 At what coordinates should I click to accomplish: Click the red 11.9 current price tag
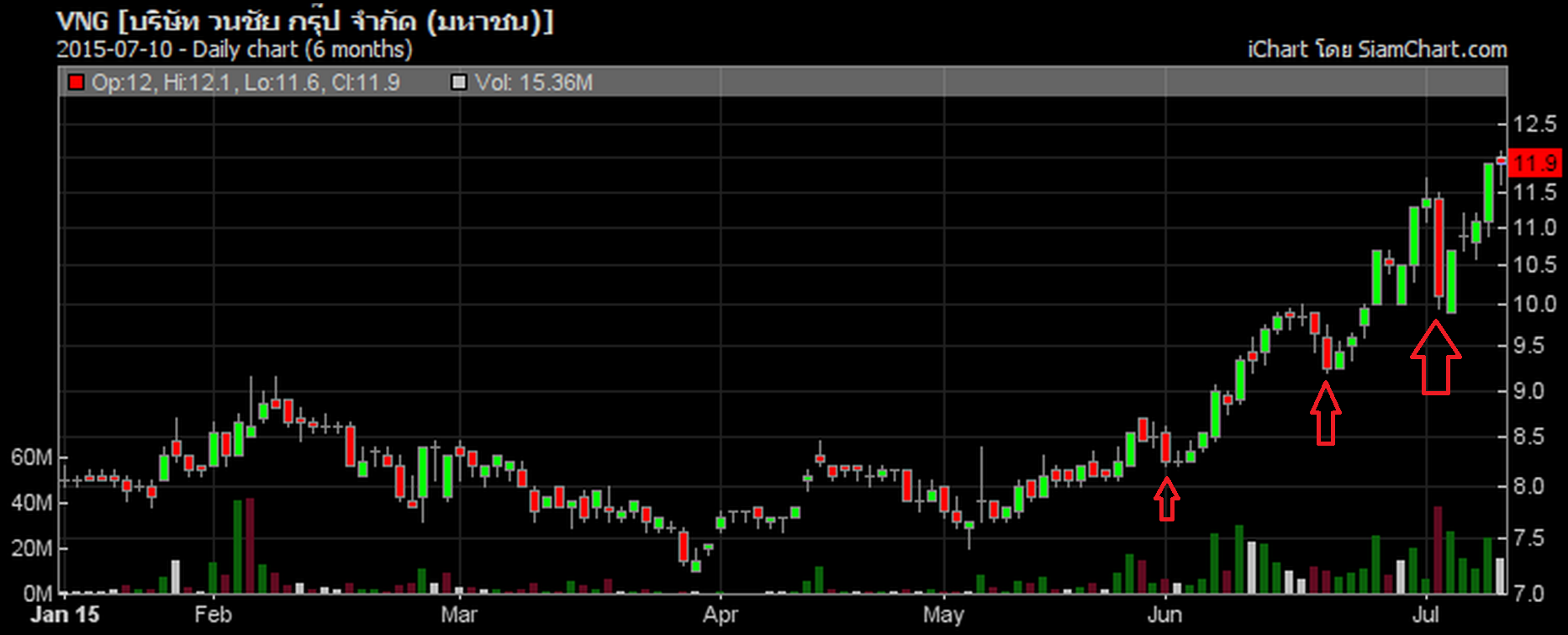[1534, 162]
